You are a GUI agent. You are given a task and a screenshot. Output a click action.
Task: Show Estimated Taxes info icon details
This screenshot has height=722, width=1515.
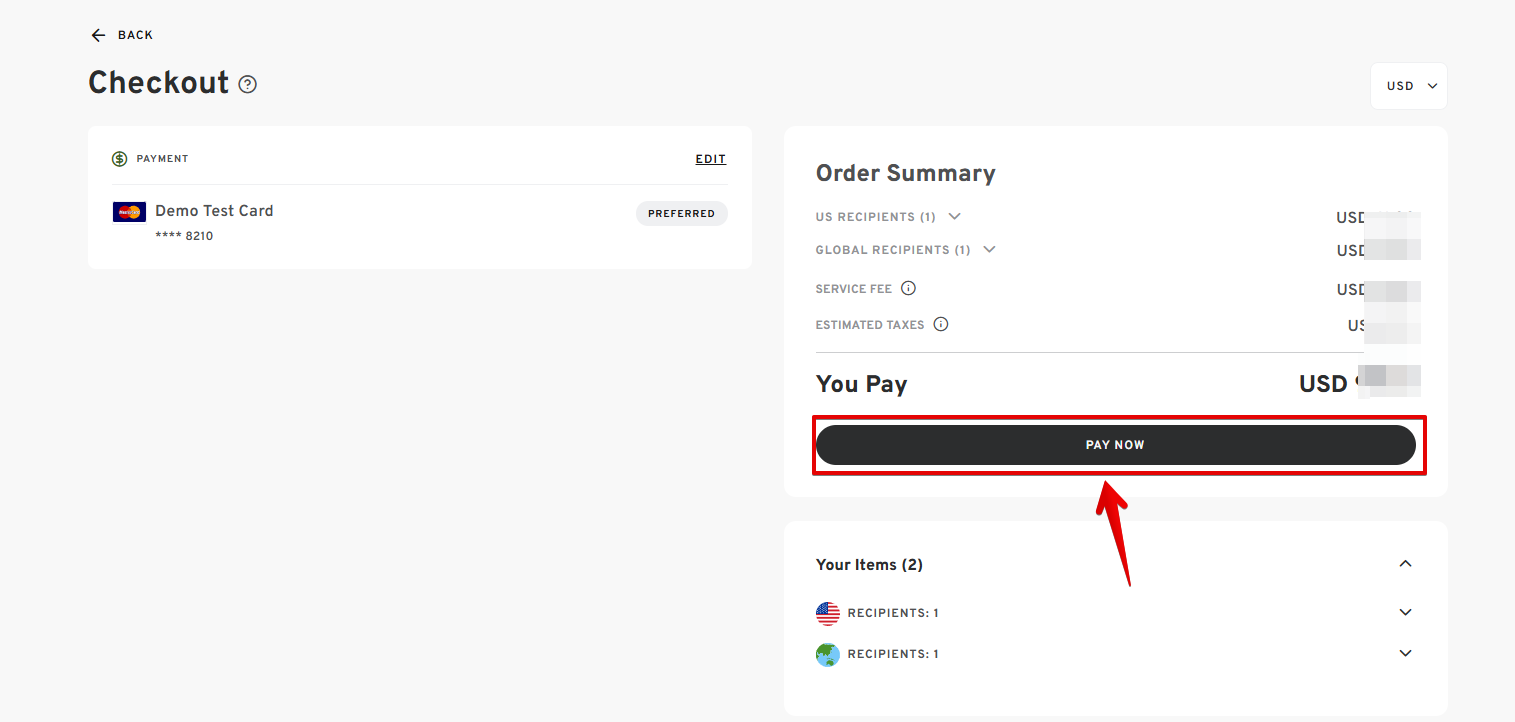[x=940, y=324]
